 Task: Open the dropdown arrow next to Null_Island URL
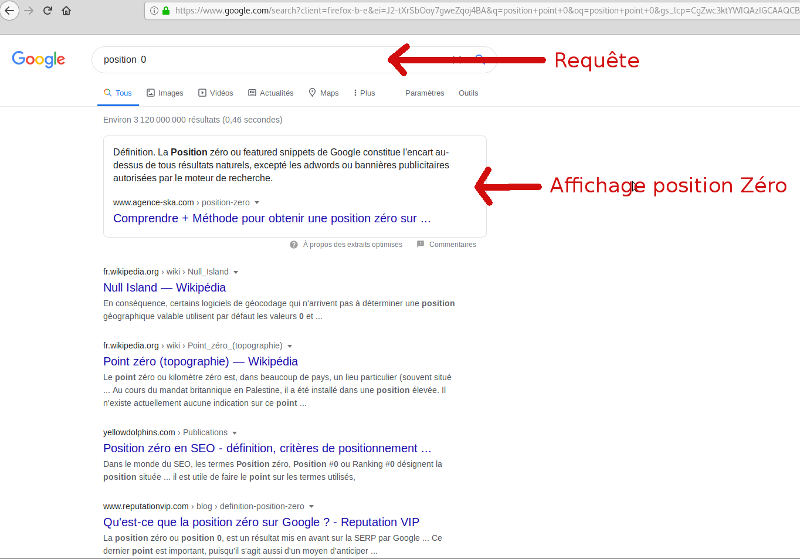click(x=236, y=272)
